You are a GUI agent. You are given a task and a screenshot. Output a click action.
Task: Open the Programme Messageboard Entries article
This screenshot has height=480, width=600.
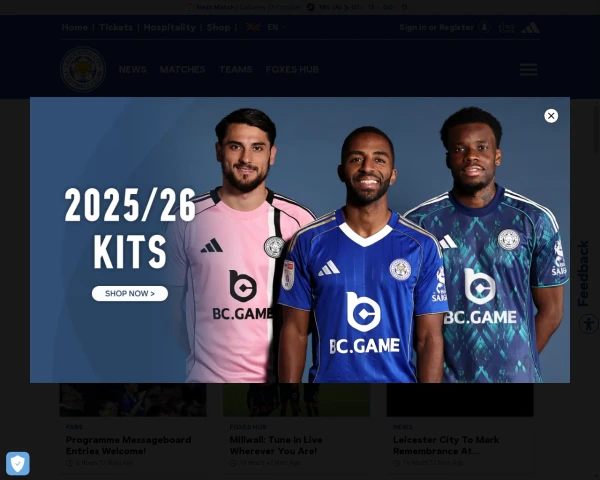[x=129, y=445]
